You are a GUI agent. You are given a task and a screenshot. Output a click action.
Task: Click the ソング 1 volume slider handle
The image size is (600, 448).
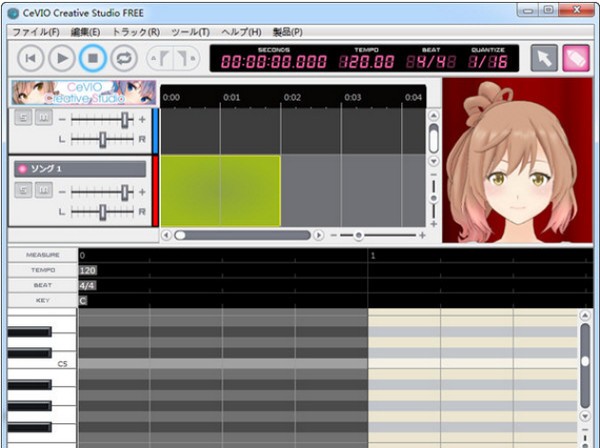pos(125,192)
